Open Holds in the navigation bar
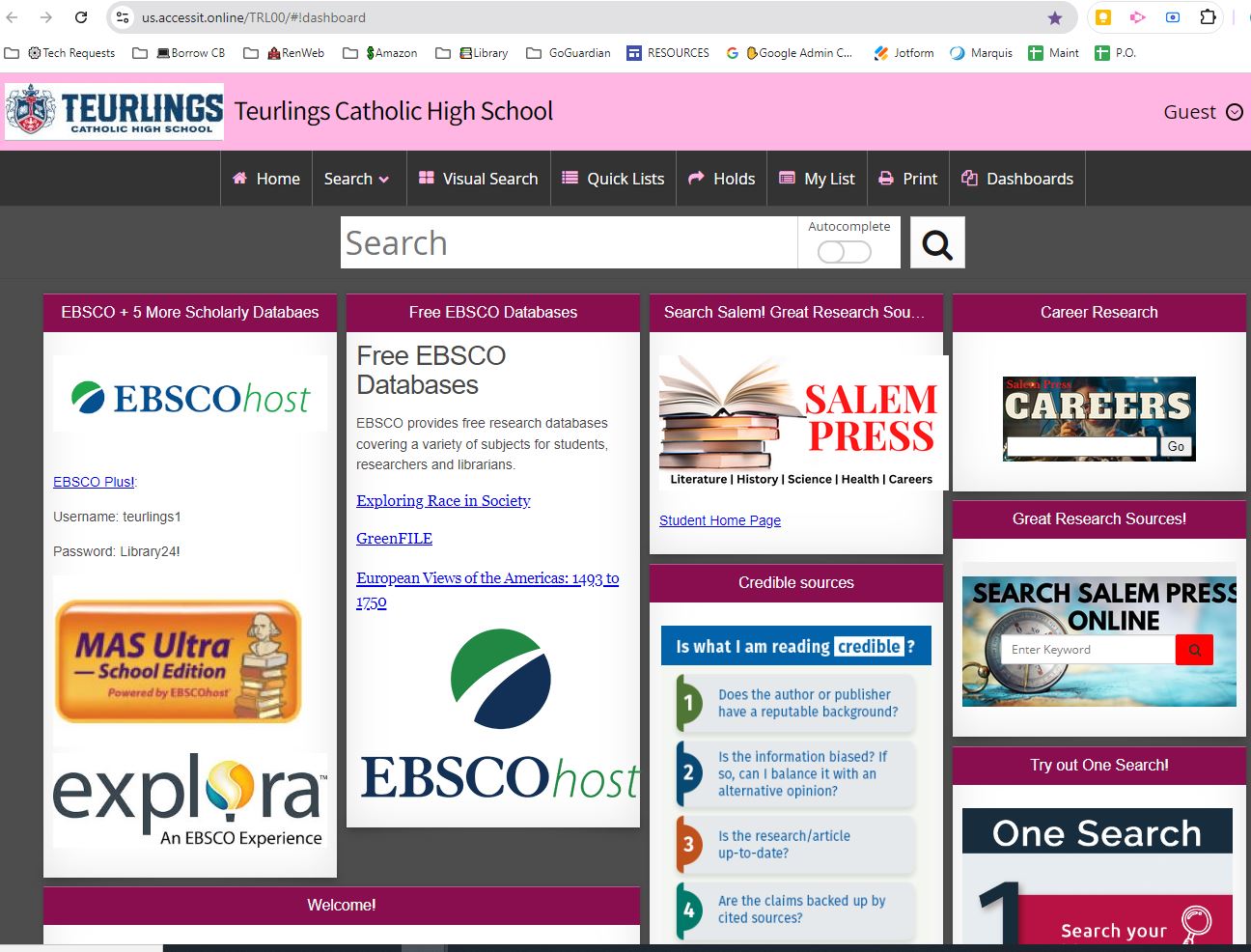 click(x=721, y=179)
